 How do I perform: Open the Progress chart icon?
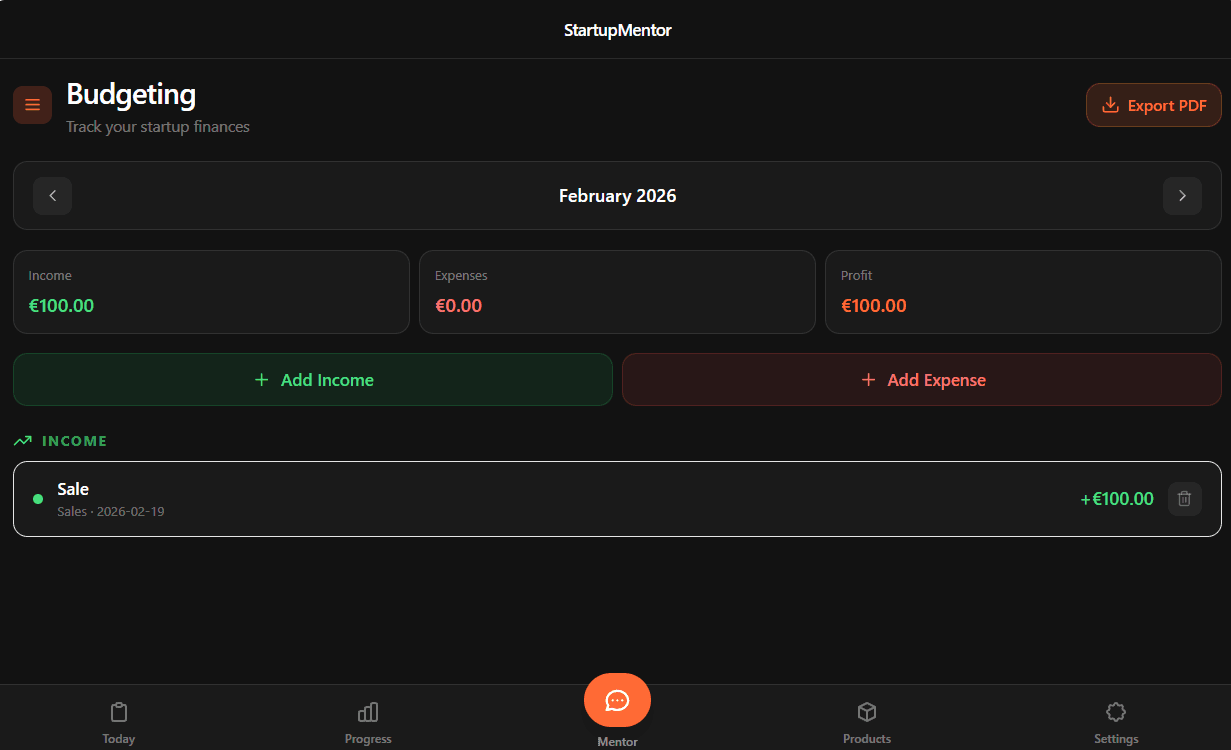[368, 711]
